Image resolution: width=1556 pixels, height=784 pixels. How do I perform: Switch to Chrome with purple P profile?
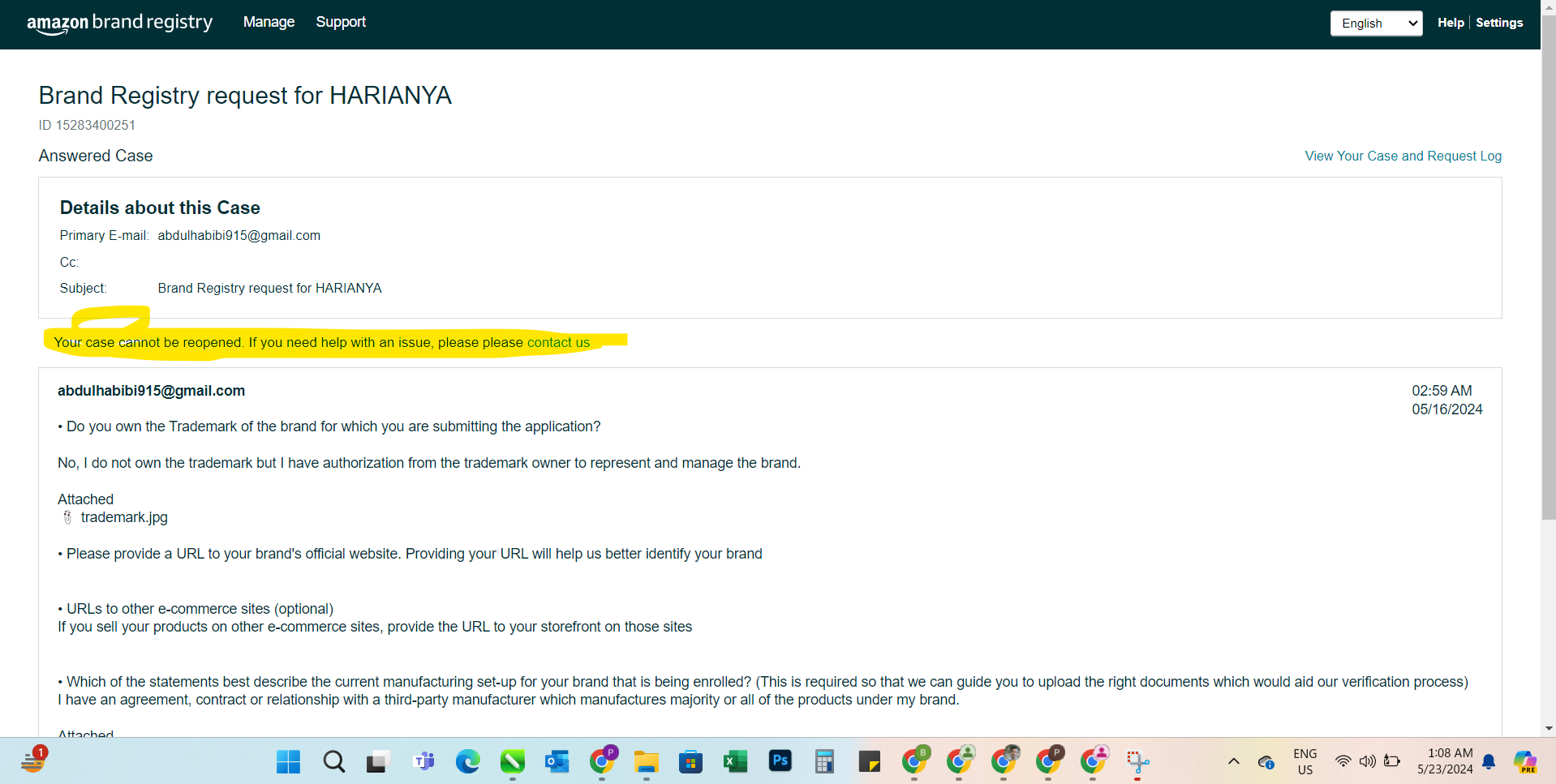[602, 760]
